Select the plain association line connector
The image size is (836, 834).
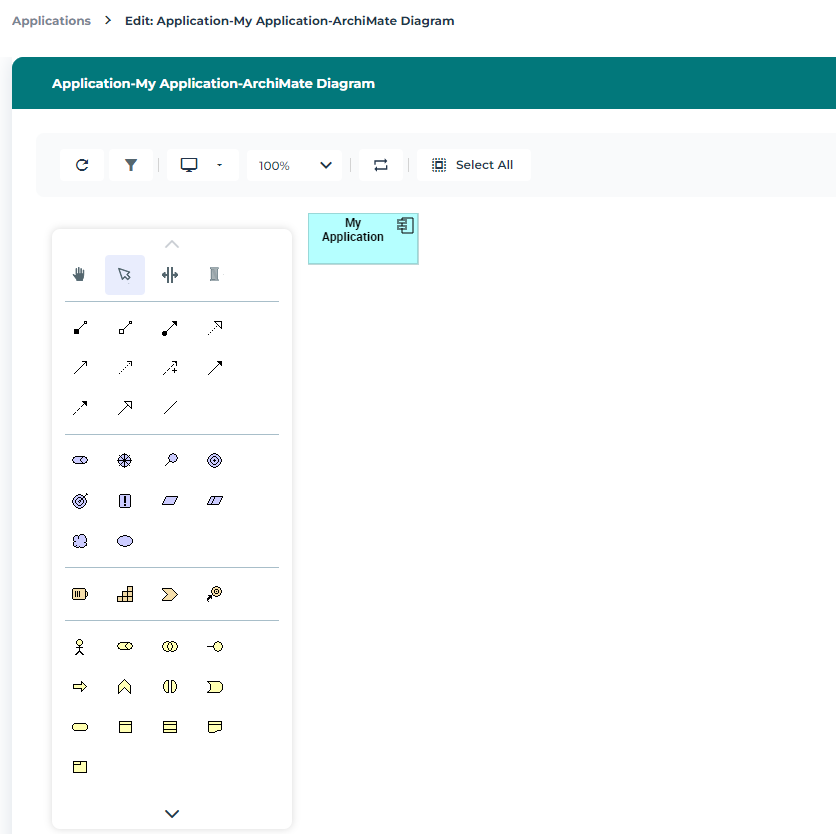170,407
